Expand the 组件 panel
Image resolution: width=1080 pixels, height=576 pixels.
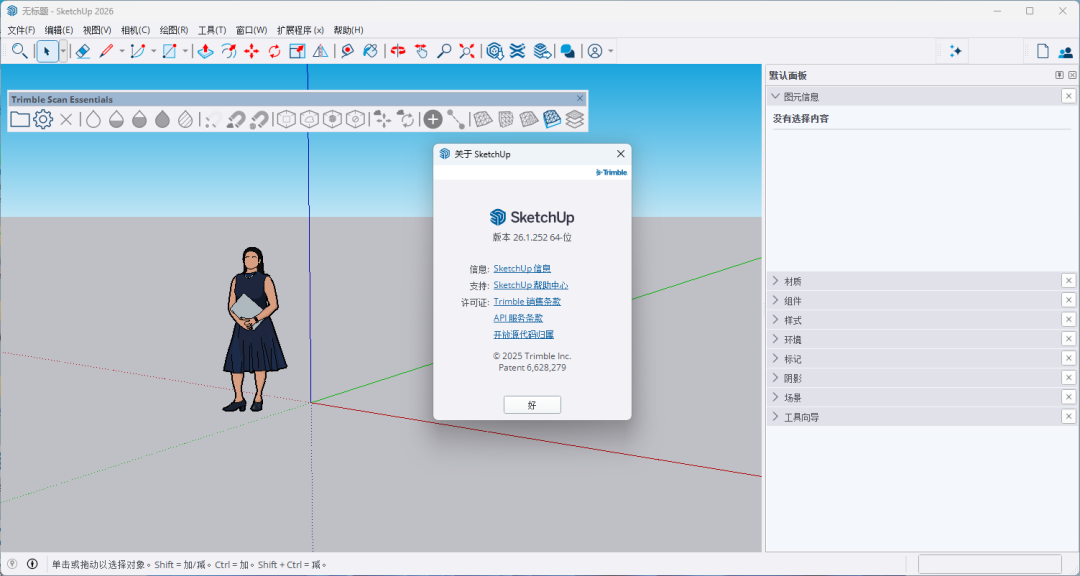pyautogui.click(x=776, y=300)
